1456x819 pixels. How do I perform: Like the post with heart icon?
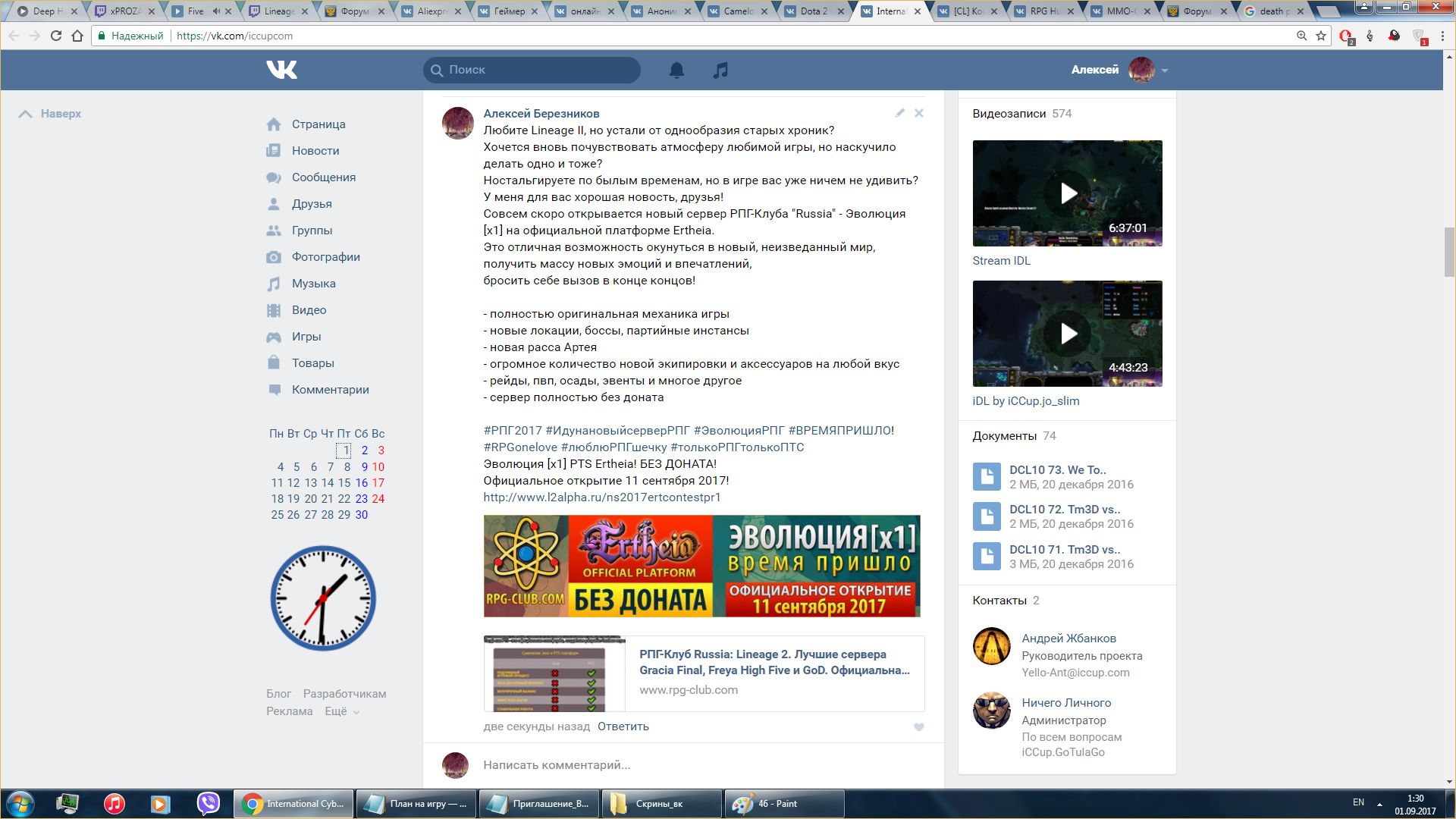pyautogui.click(x=918, y=726)
